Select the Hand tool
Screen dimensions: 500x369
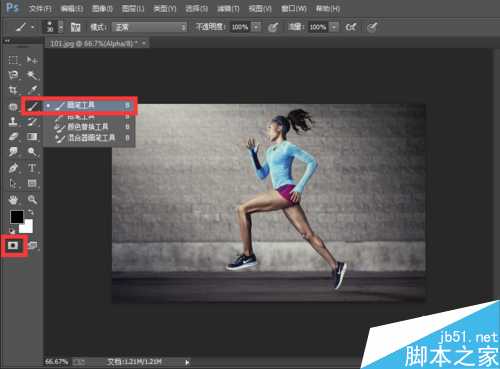[x=13, y=200]
